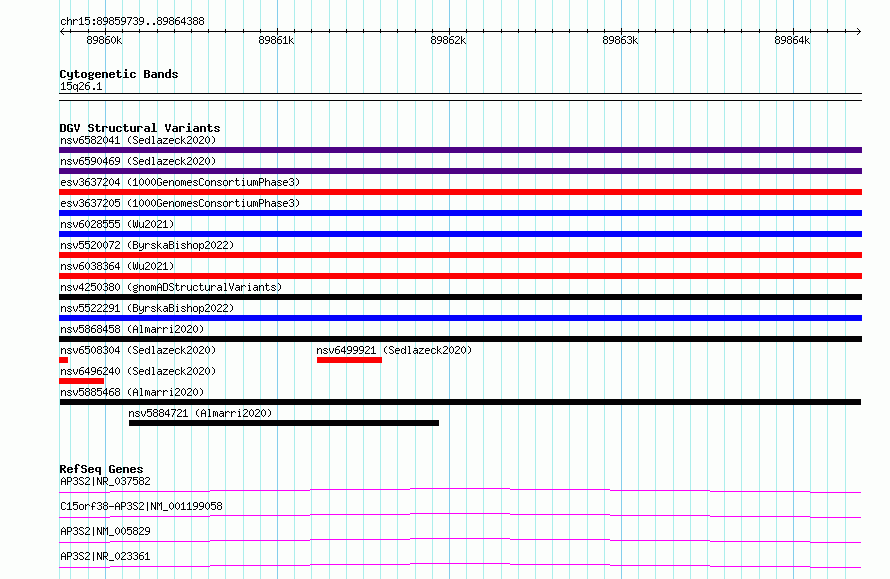This screenshot has width=890, height=579.
Task: Click the nsv6590469 (Sedlazeck2020) label
Action: point(138,161)
